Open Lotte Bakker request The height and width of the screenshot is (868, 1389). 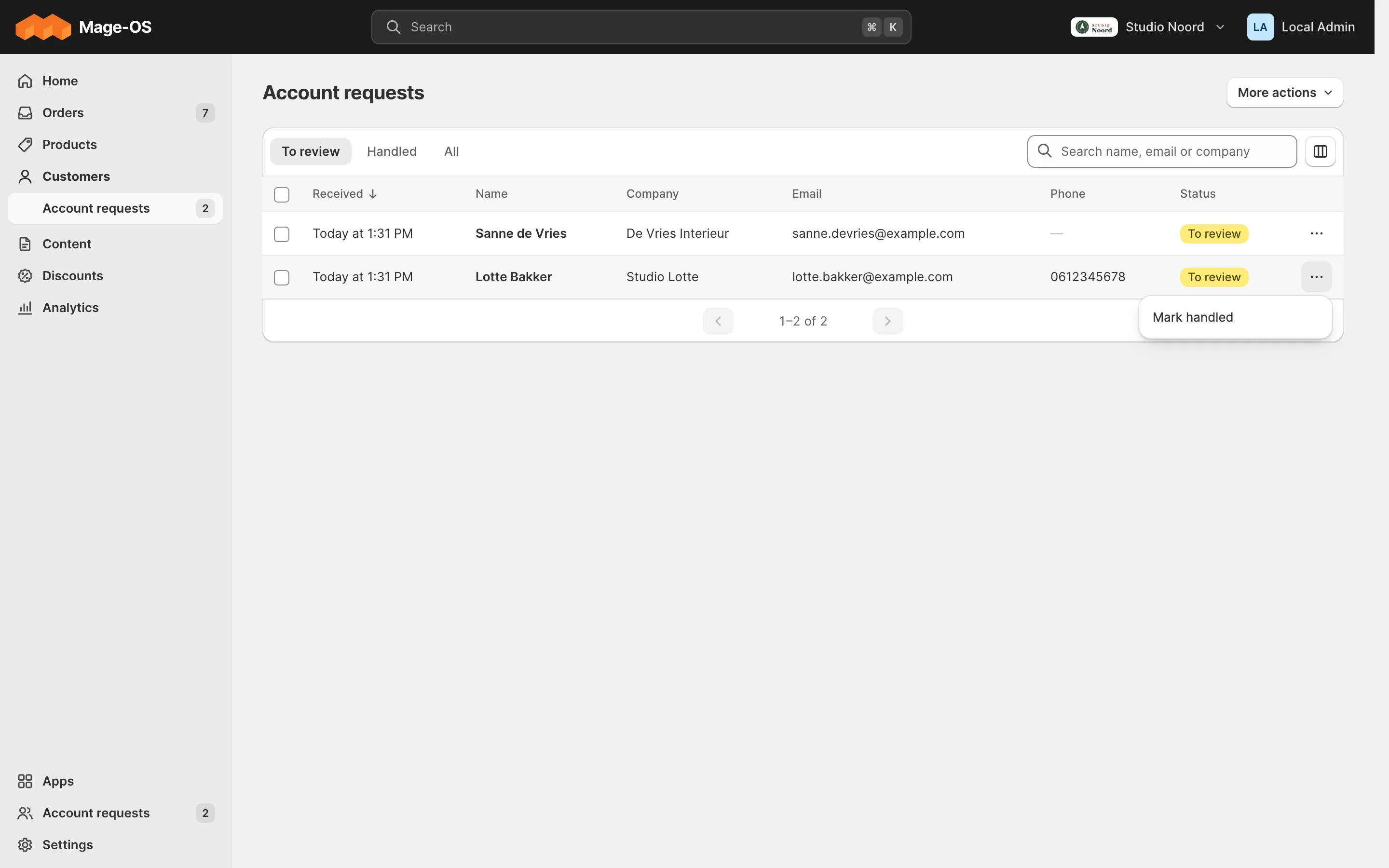[513, 277]
